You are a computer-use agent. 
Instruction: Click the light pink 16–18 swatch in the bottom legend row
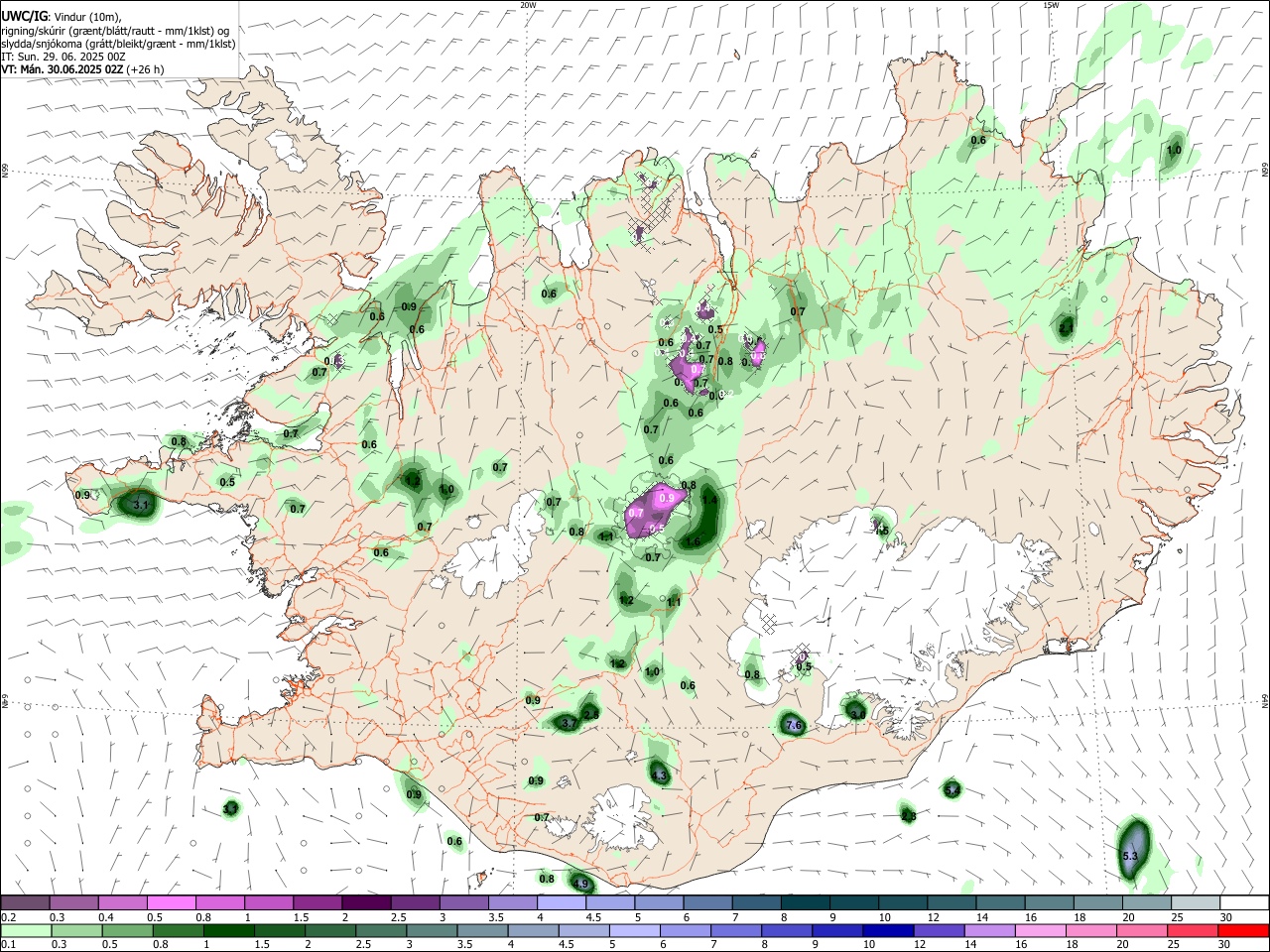(x=1039, y=930)
